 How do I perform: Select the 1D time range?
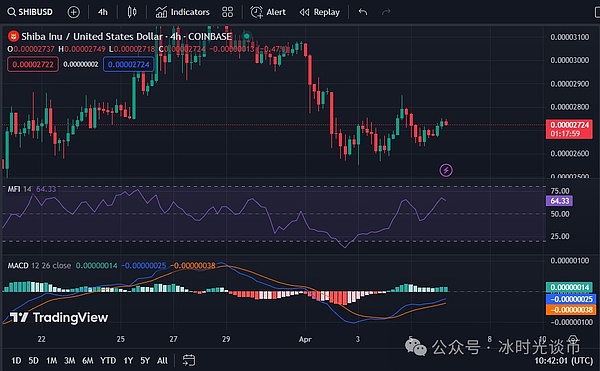16,360
